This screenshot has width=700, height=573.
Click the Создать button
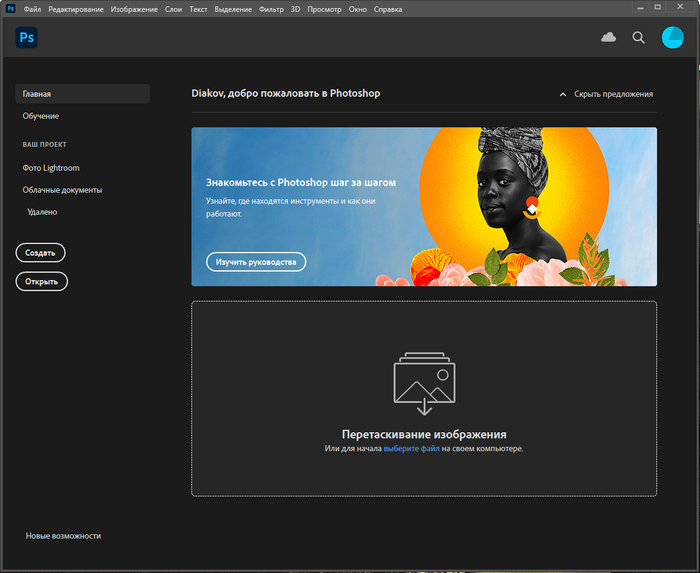[40, 253]
